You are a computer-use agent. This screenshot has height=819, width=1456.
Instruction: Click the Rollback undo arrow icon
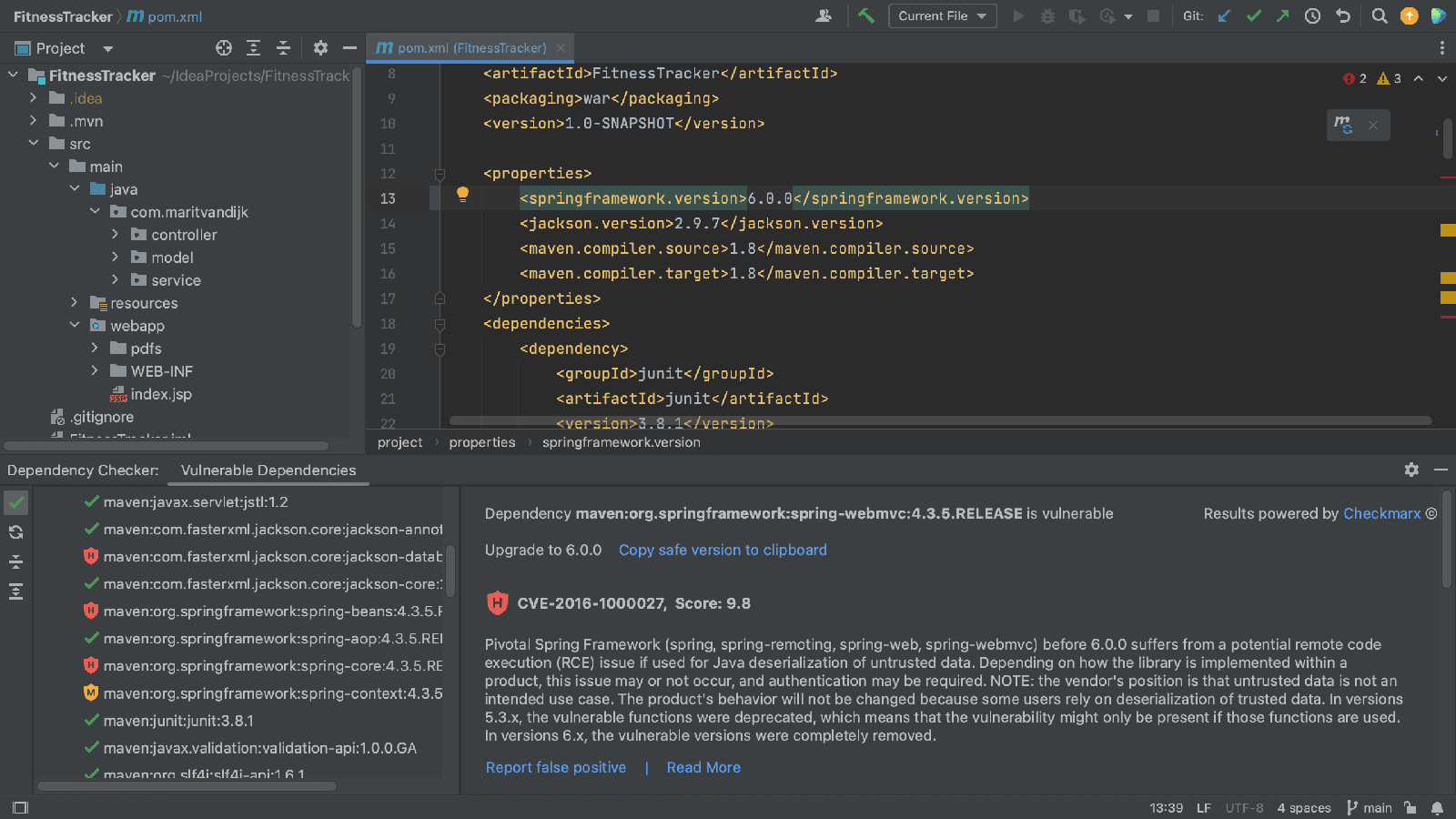(x=1342, y=15)
